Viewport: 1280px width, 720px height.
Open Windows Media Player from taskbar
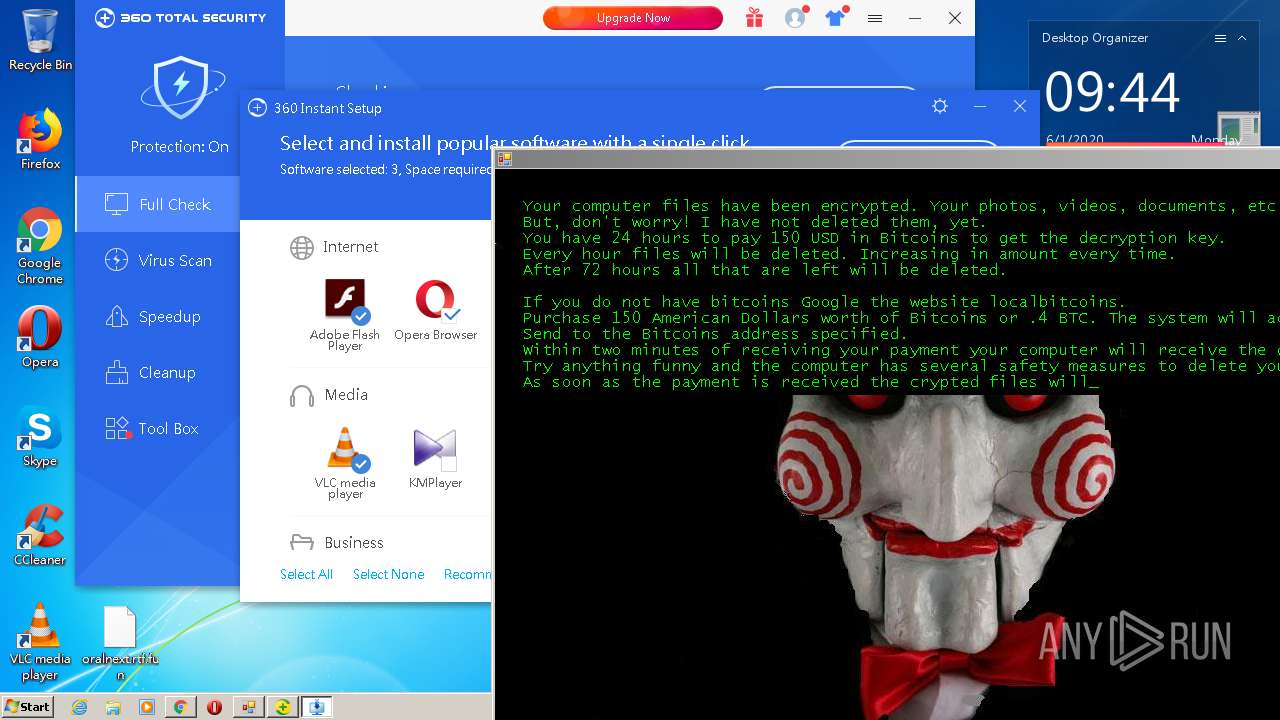coord(147,707)
